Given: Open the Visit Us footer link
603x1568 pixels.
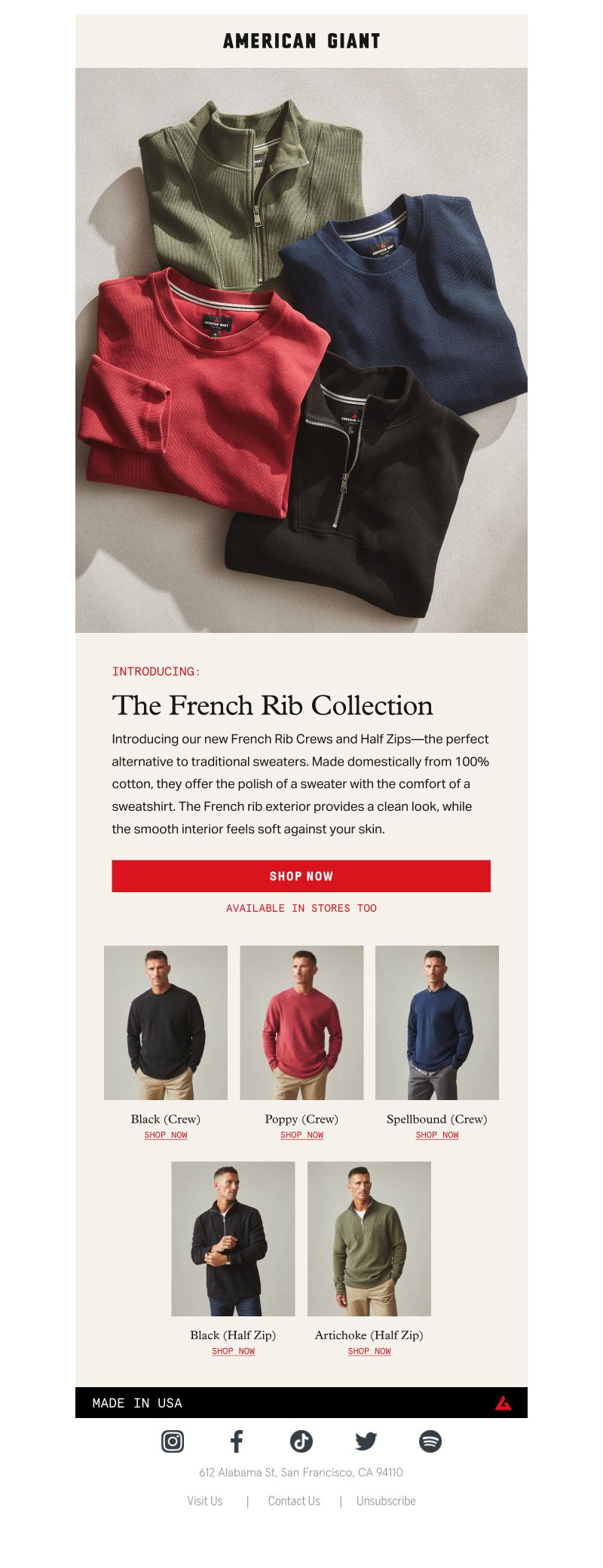Looking at the screenshot, I should point(205,1501).
